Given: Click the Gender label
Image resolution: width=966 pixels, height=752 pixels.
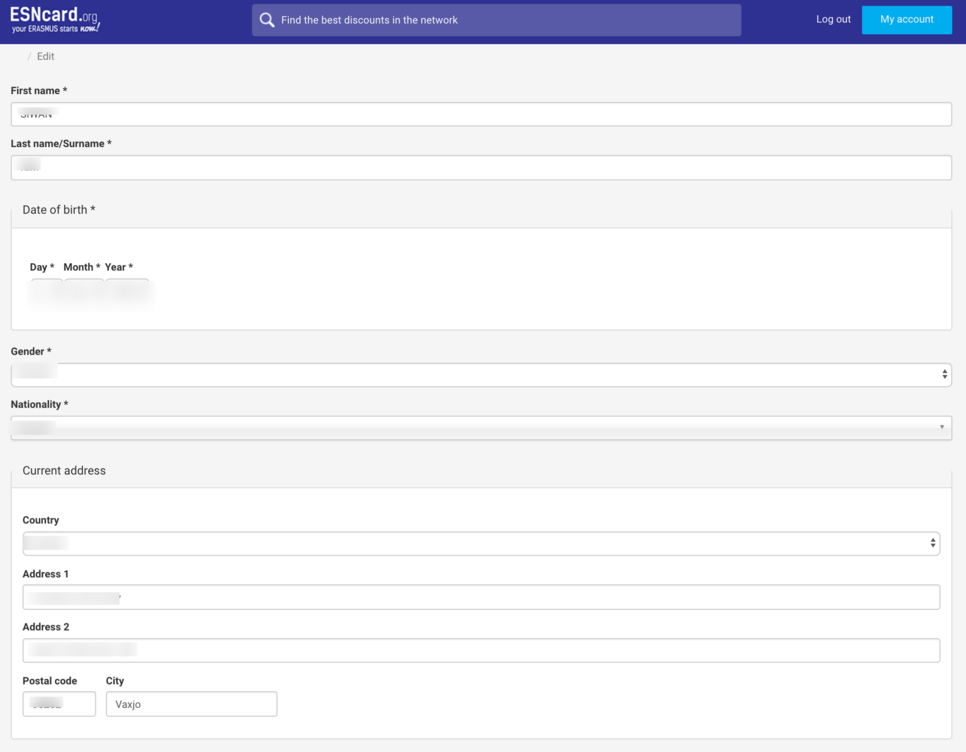Looking at the screenshot, I should click(x=31, y=351).
